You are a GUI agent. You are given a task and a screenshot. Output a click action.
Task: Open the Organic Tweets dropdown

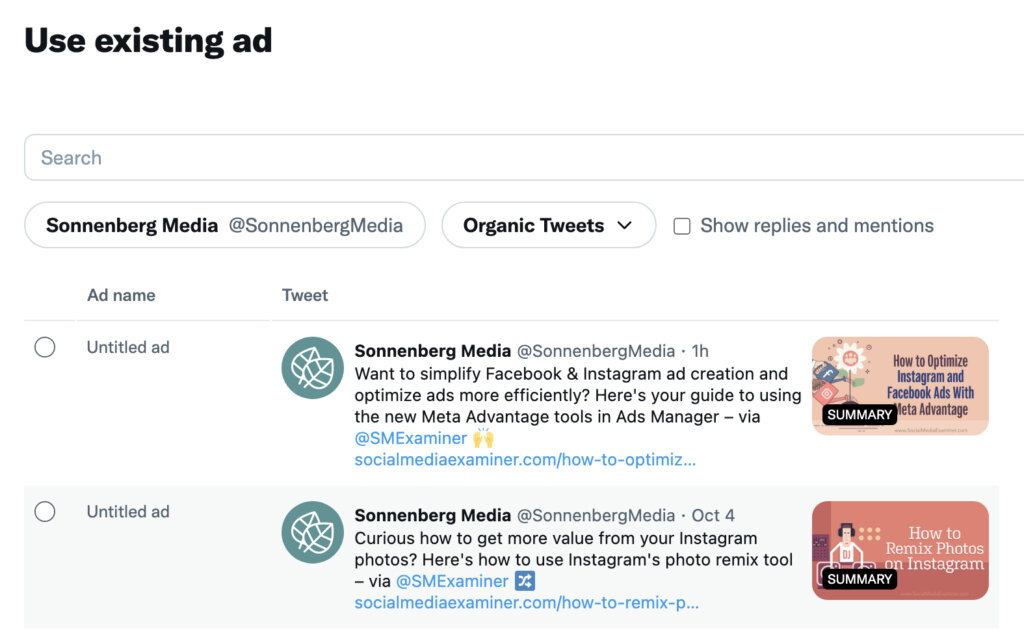point(548,225)
